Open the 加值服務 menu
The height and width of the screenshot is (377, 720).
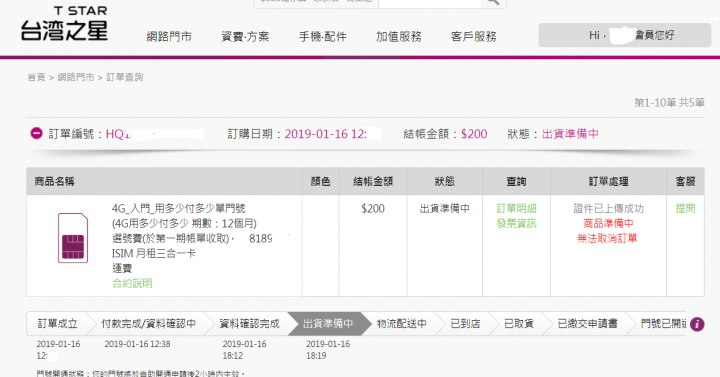tap(399, 36)
